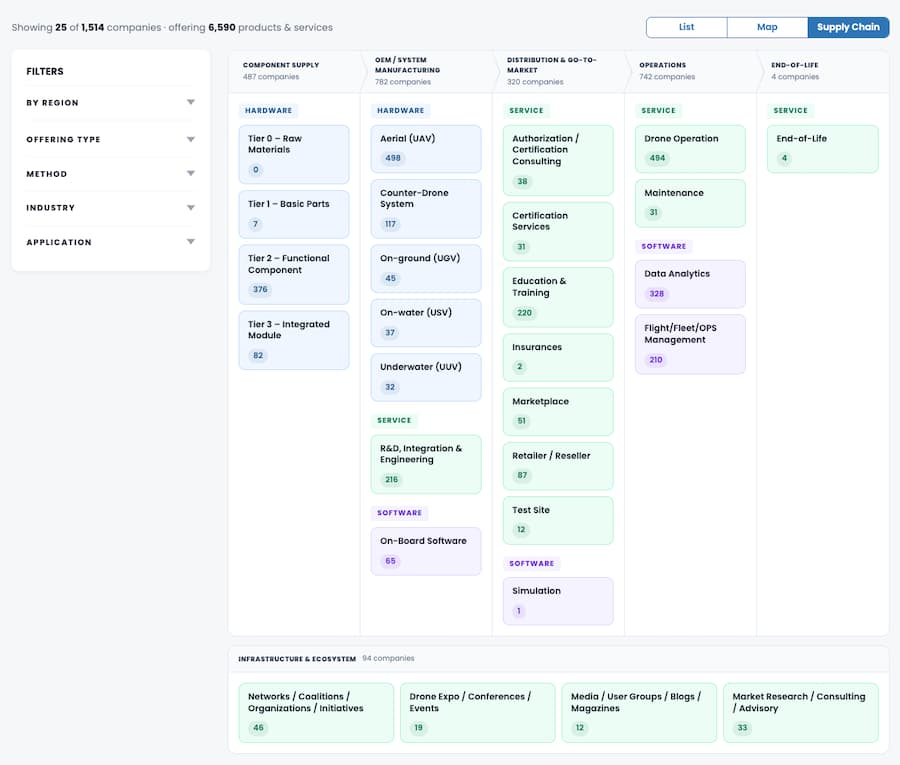
Task: Open the Simulation software card
Action: (558, 601)
